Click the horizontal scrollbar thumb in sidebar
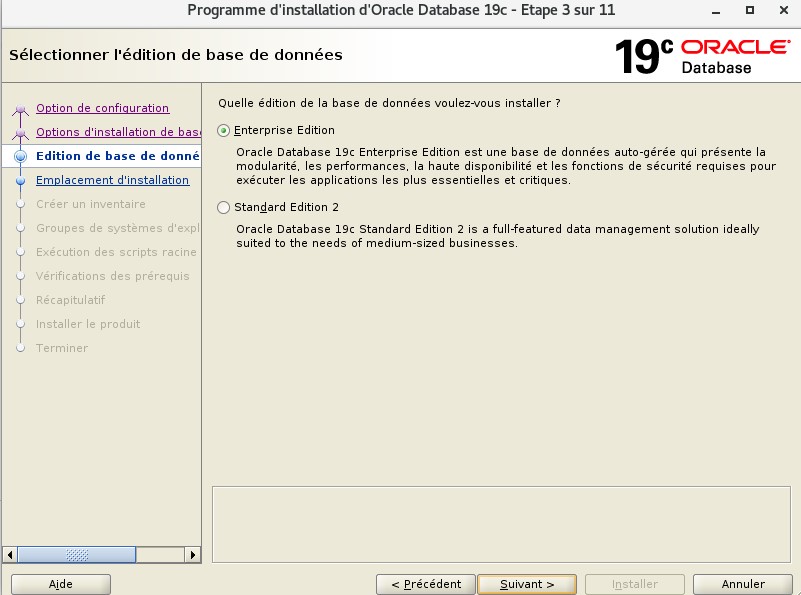 [x=77, y=555]
